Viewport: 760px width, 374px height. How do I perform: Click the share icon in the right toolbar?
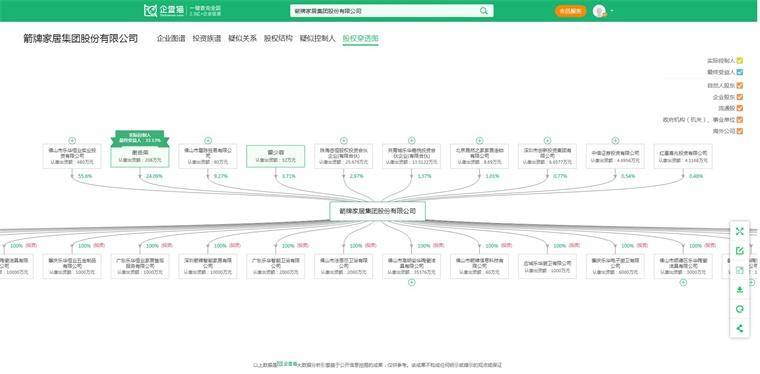coord(740,328)
